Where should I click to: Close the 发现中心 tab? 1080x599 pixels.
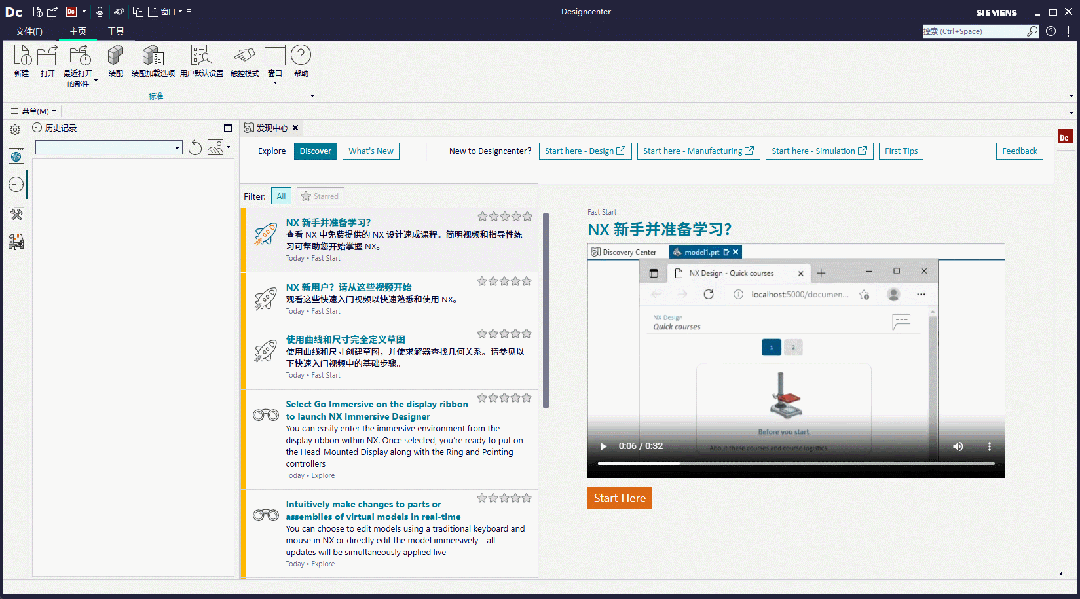tap(295, 128)
